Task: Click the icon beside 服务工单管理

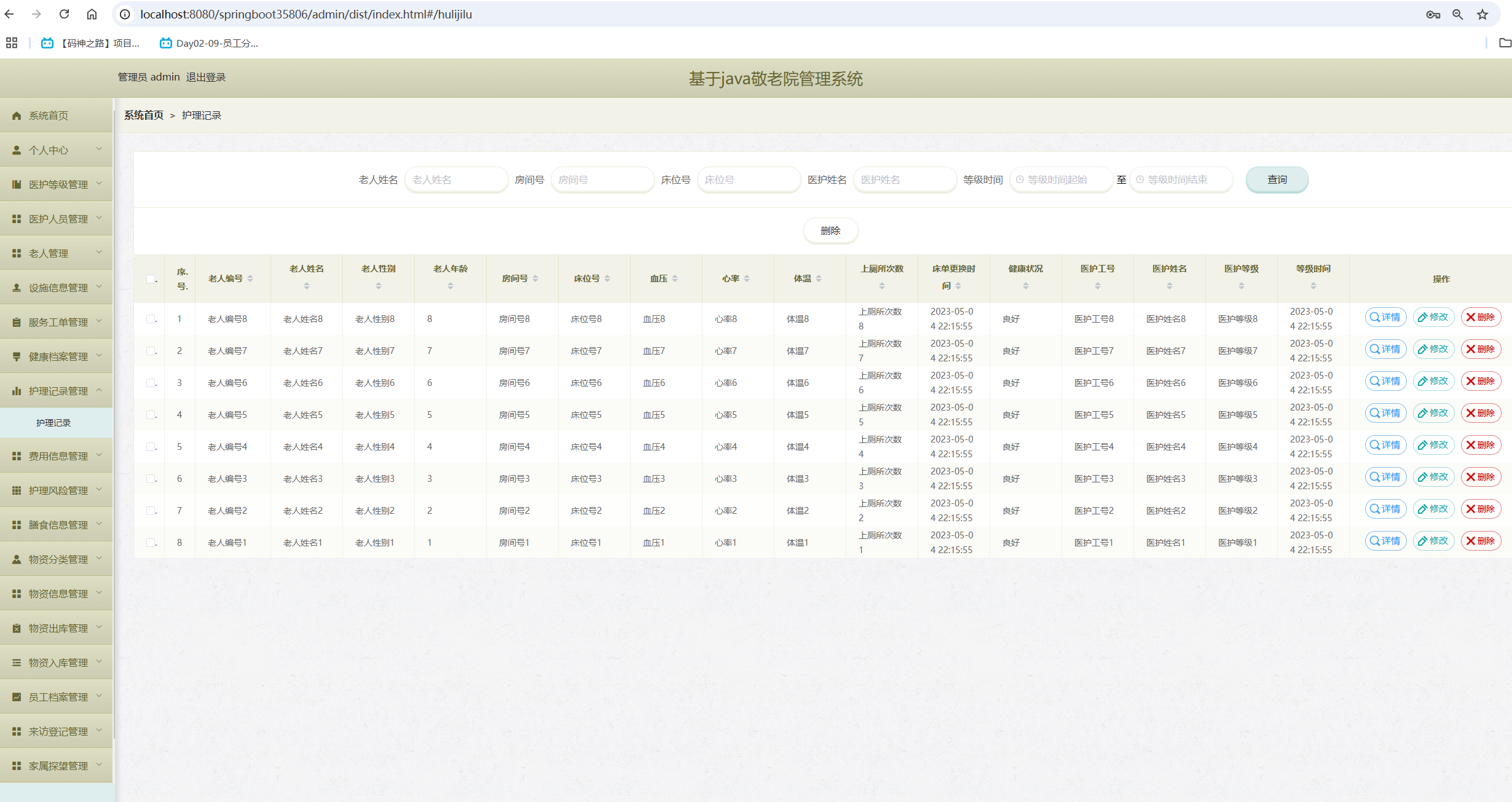Action: [x=17, y=322]
